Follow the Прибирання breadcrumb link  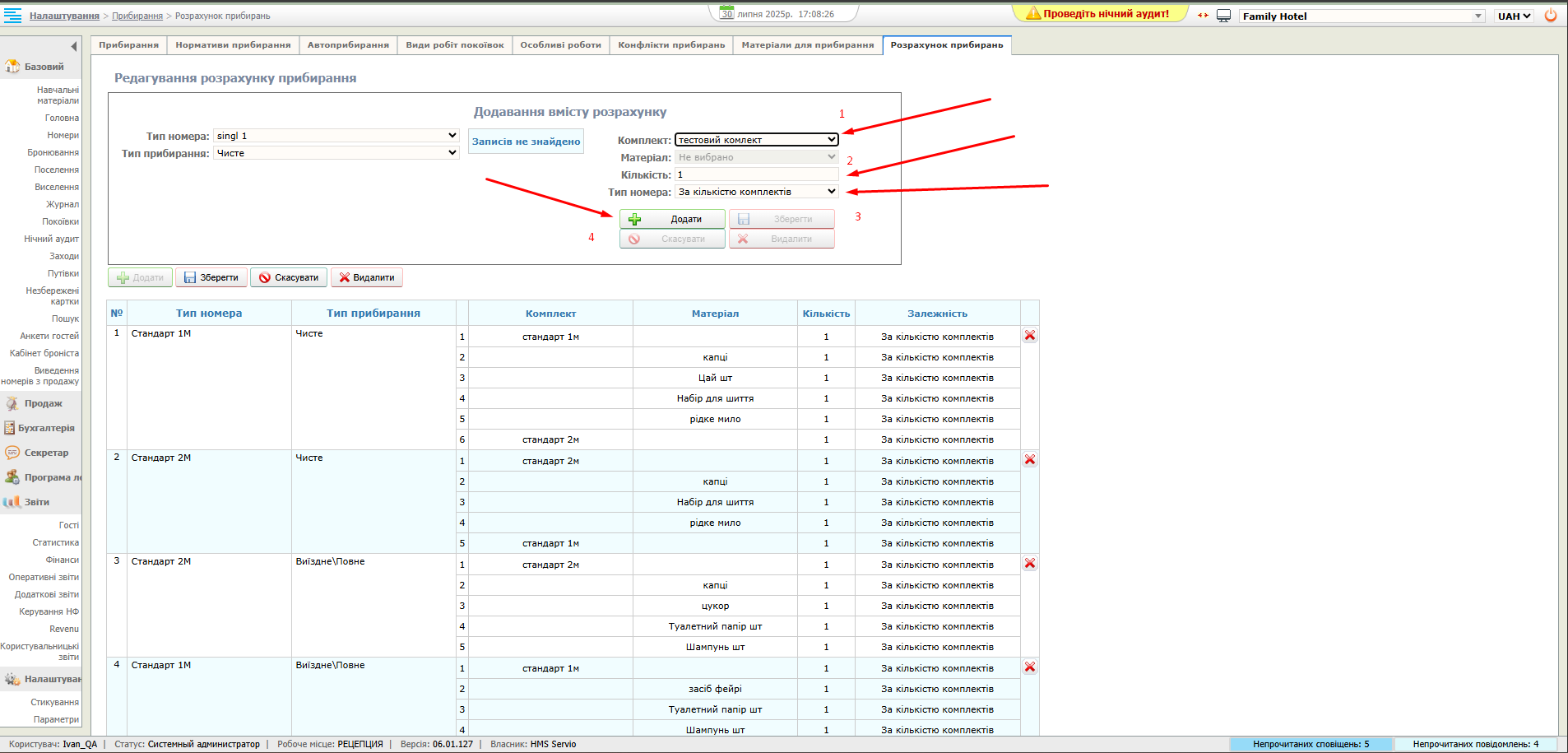137,16
